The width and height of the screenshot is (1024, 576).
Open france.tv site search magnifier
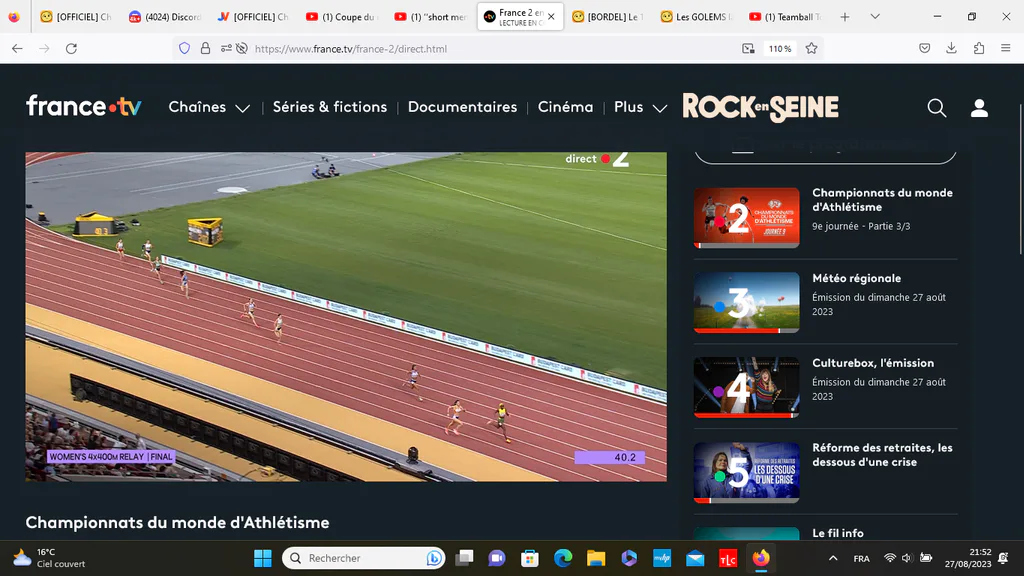pyautogui.click(x=936, y=108)
